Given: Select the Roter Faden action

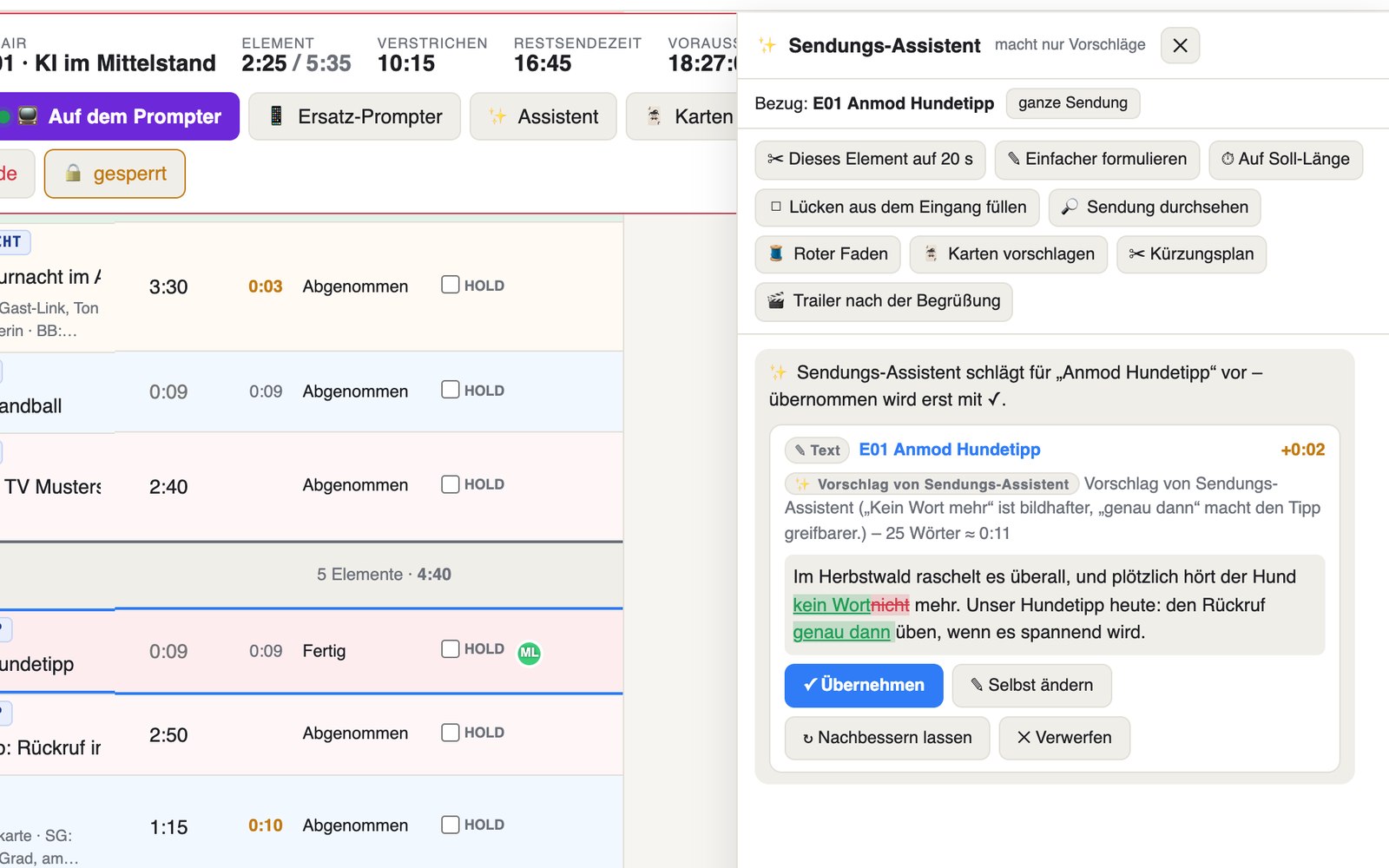Looking at the screenshot, I should [828, 254].
